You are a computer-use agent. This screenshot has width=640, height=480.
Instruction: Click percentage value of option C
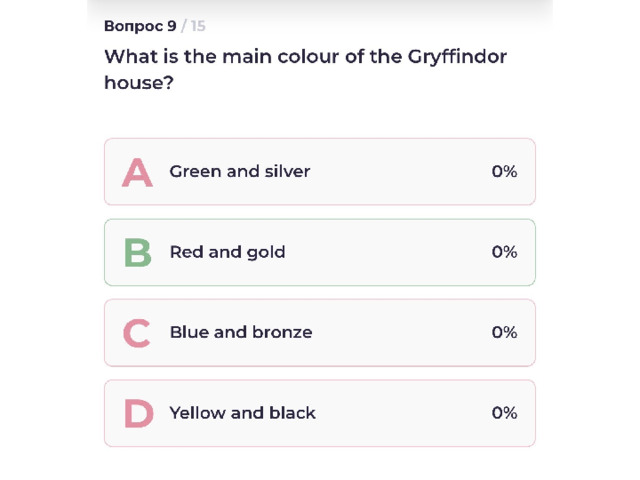[504, 332]
